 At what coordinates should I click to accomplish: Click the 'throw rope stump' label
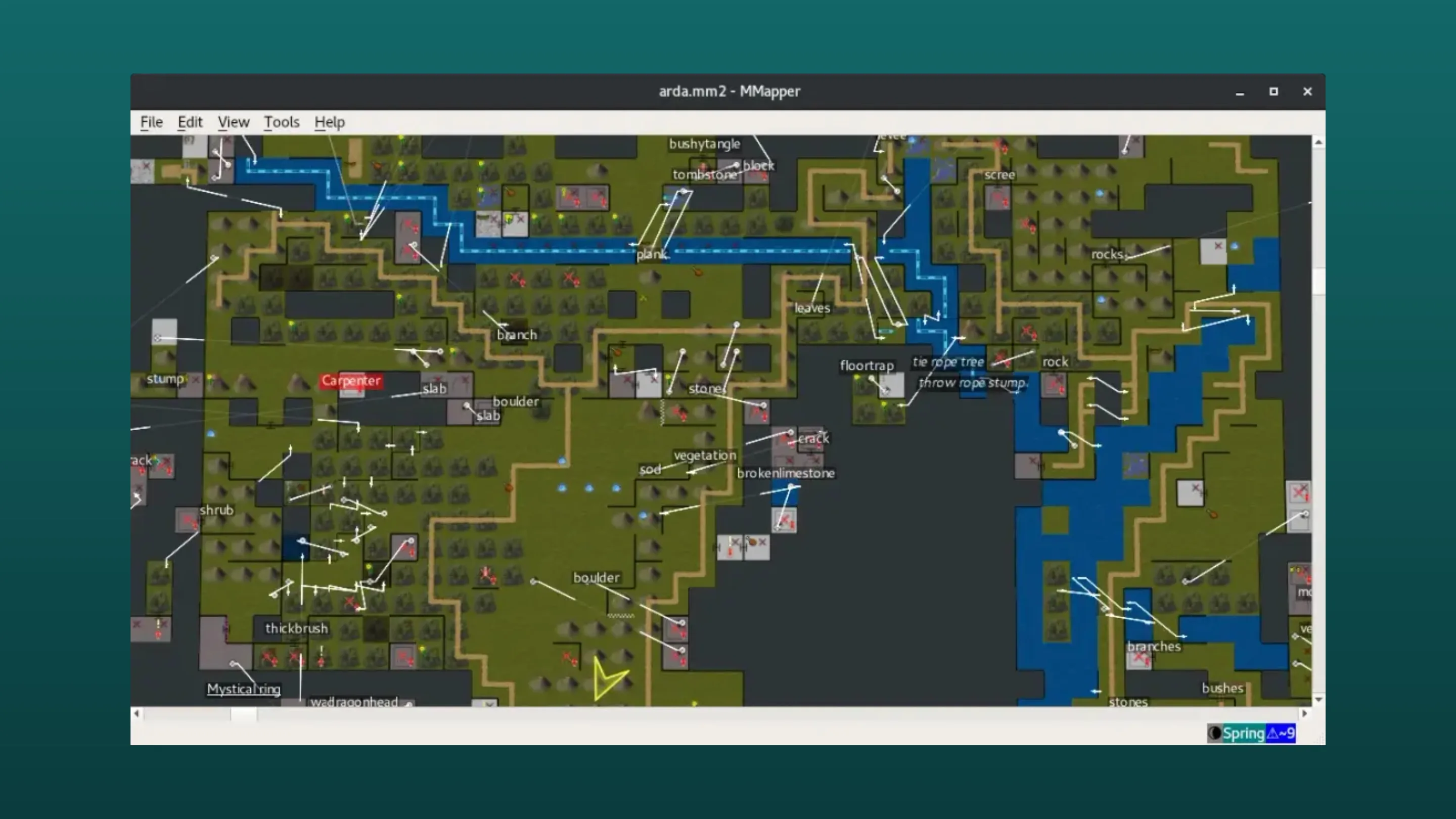972,383
